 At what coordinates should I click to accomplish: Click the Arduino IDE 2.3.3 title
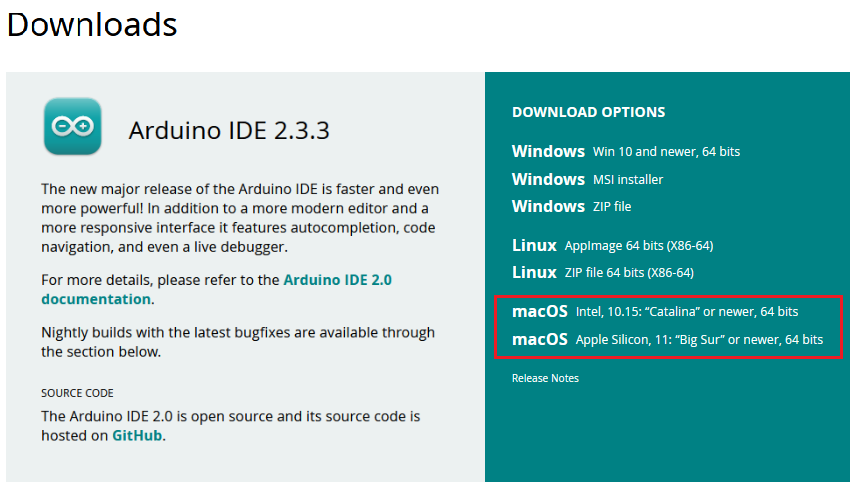[x=229, y=131]
